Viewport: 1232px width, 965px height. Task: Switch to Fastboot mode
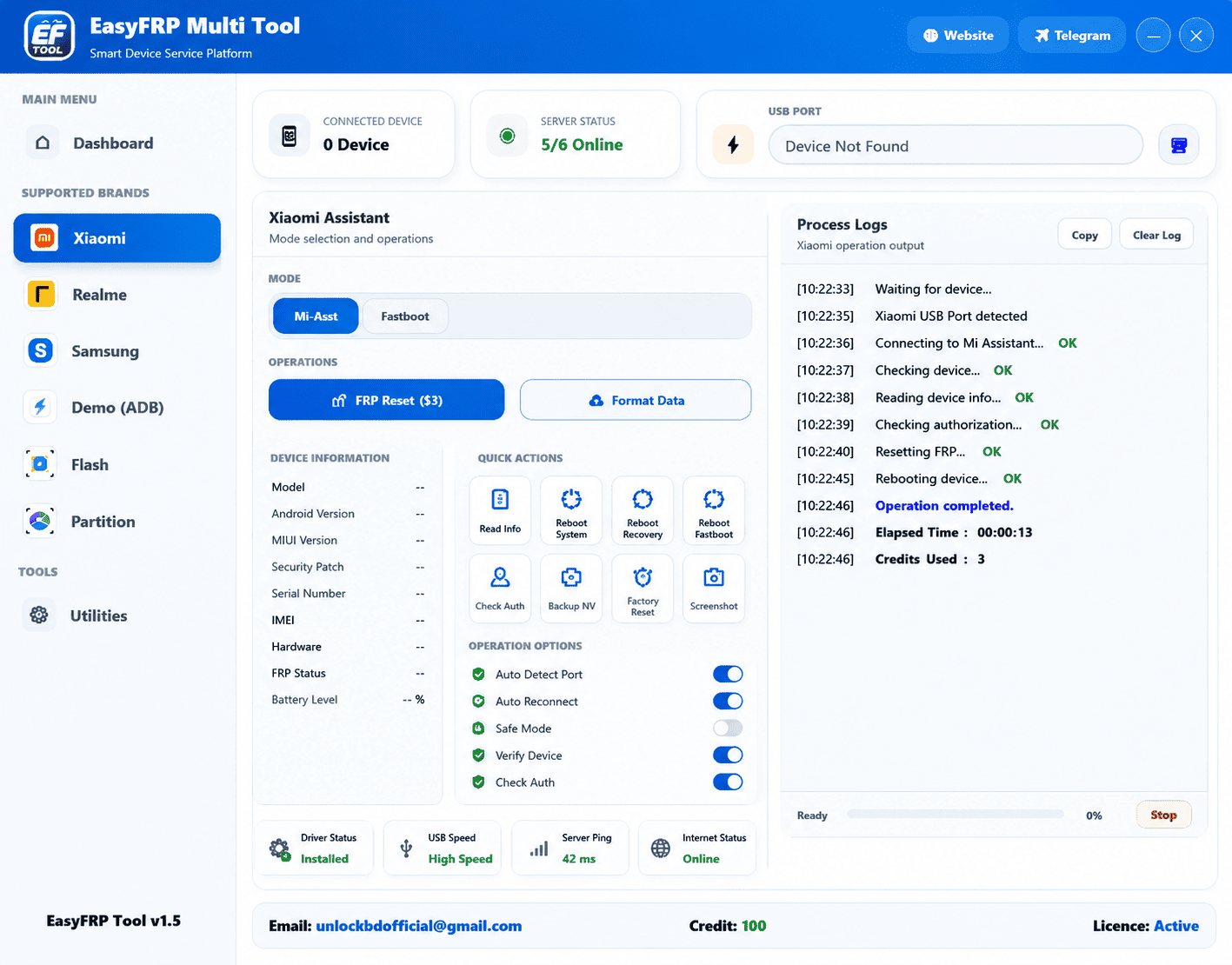point(405,316)
